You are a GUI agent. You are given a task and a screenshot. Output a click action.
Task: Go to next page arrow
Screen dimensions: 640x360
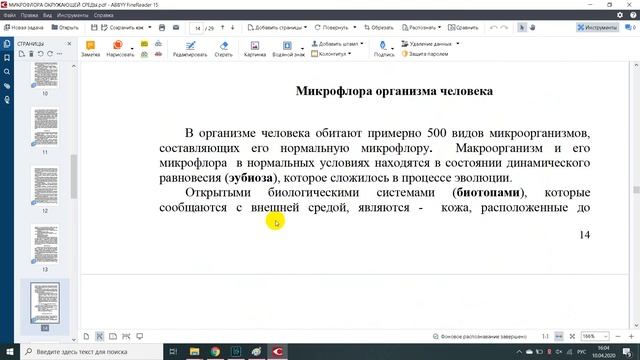click(x=233, y=27)
